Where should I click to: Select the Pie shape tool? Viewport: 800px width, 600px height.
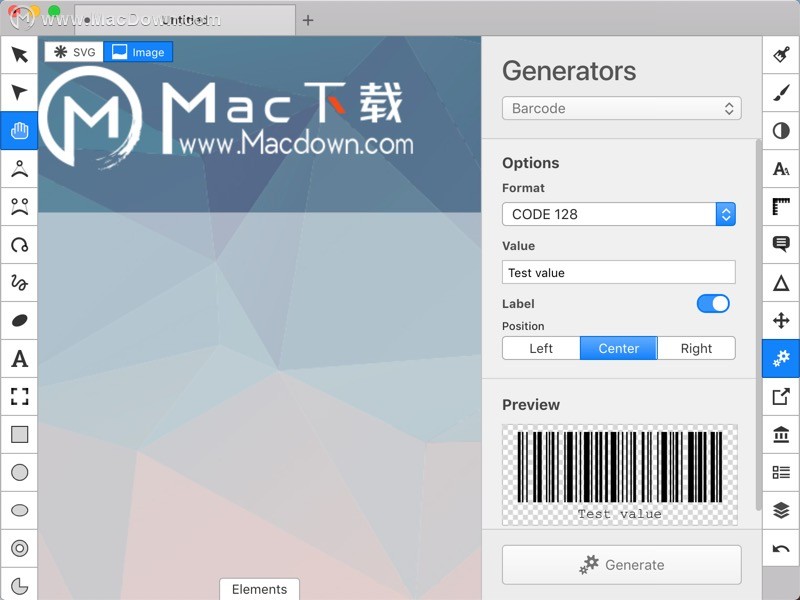[x=19, y=585]
